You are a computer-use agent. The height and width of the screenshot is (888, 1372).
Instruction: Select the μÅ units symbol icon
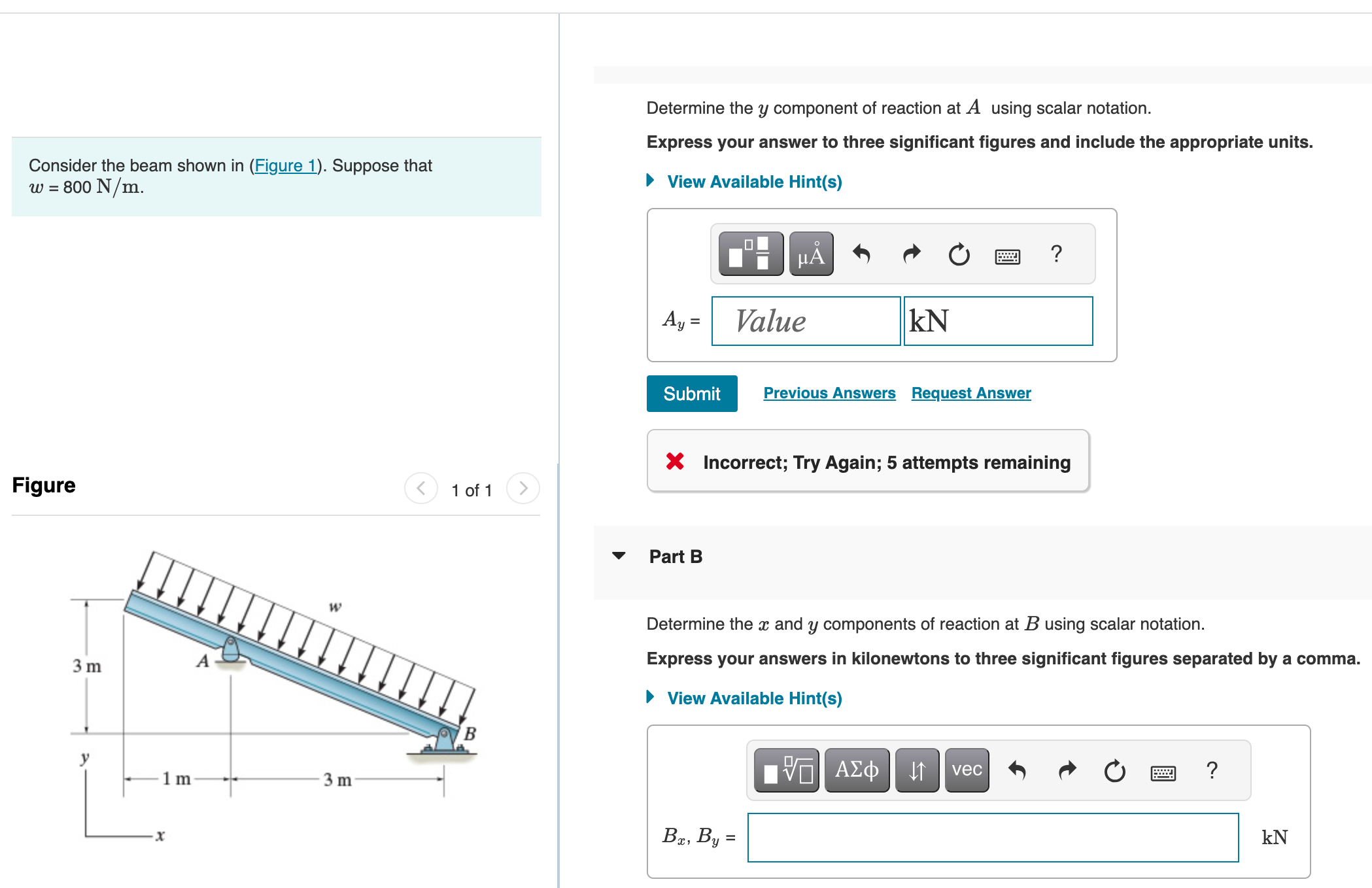[x=810, y=254]
